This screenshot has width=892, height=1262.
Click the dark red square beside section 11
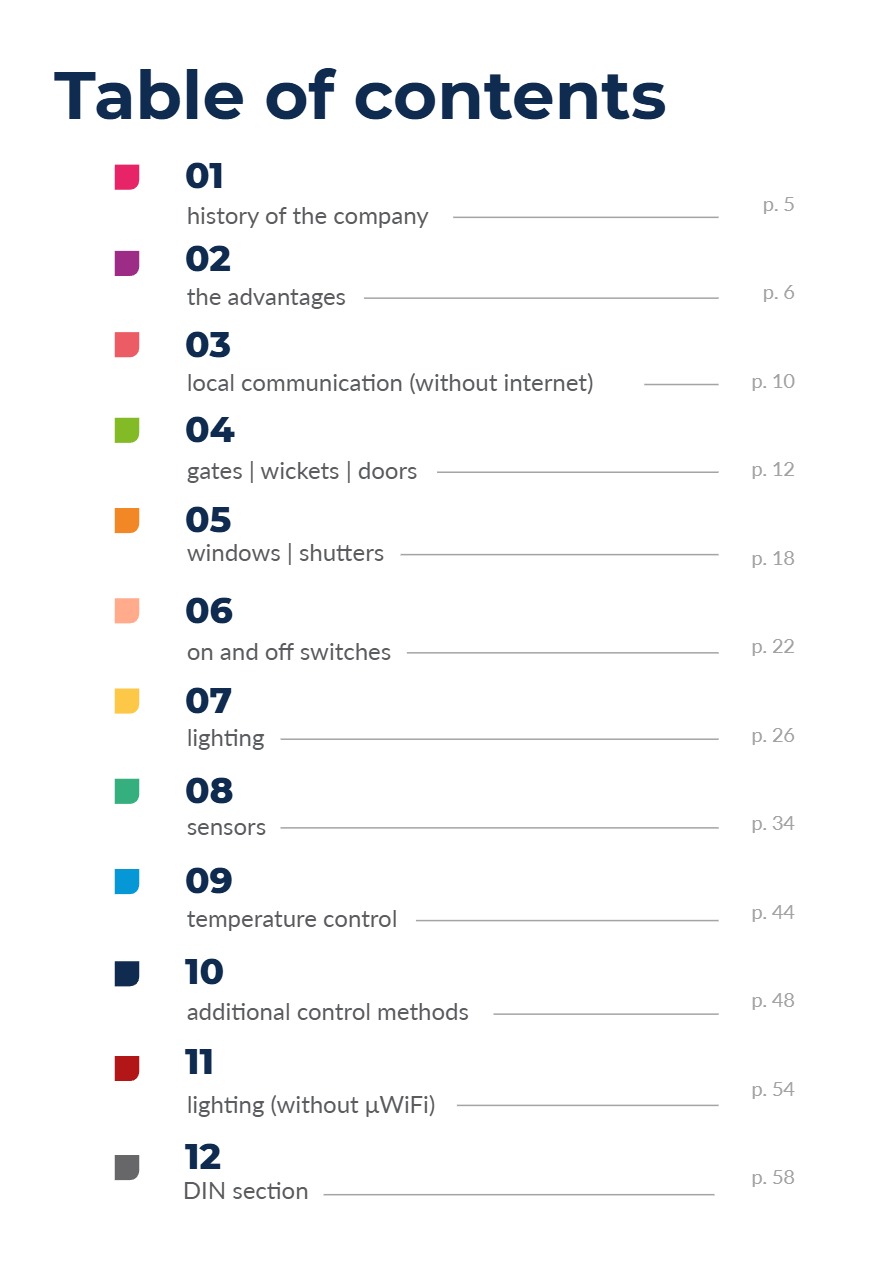pyautogui.click(x=127, y=1068)
